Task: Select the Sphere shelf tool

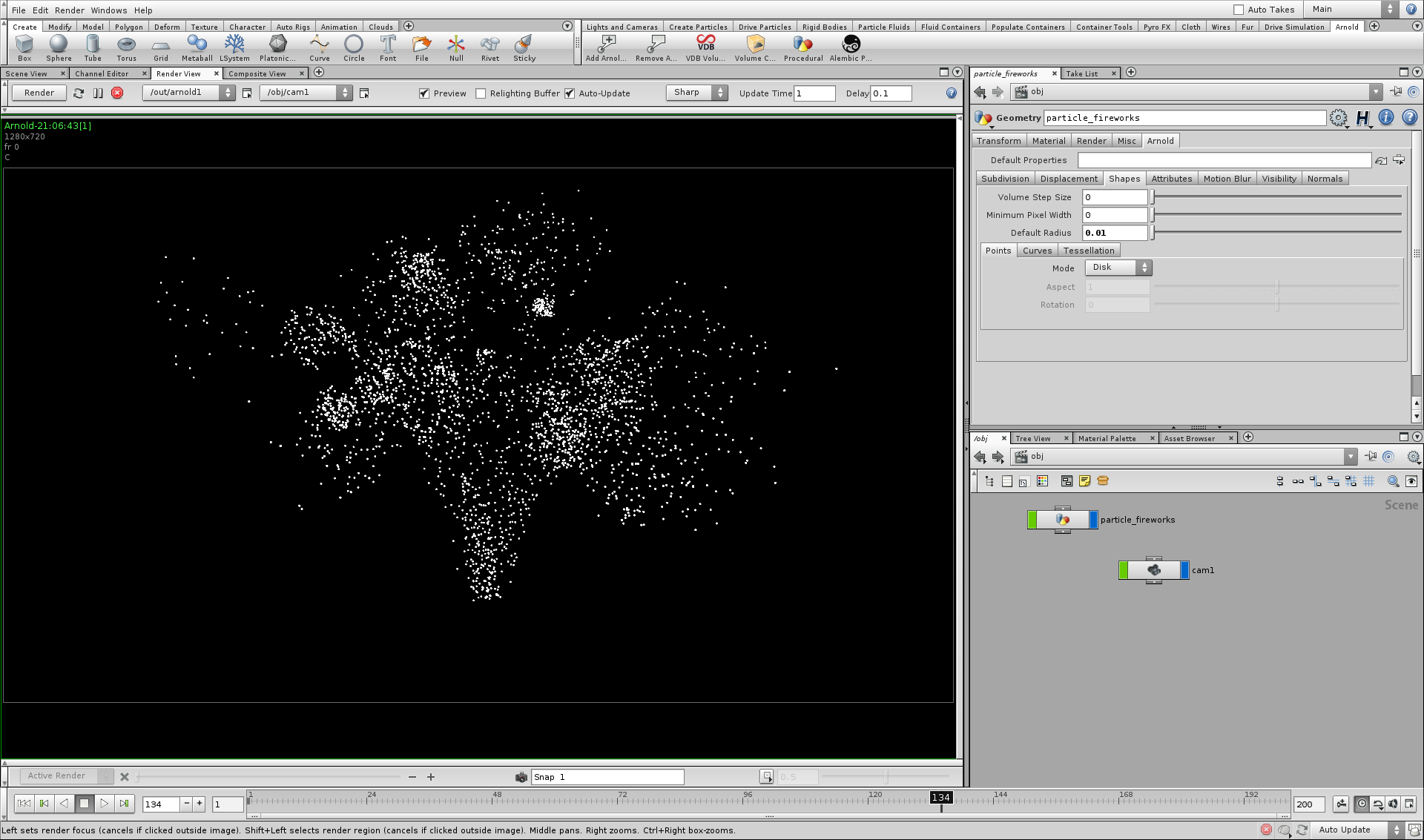Action: coord(59,47)
